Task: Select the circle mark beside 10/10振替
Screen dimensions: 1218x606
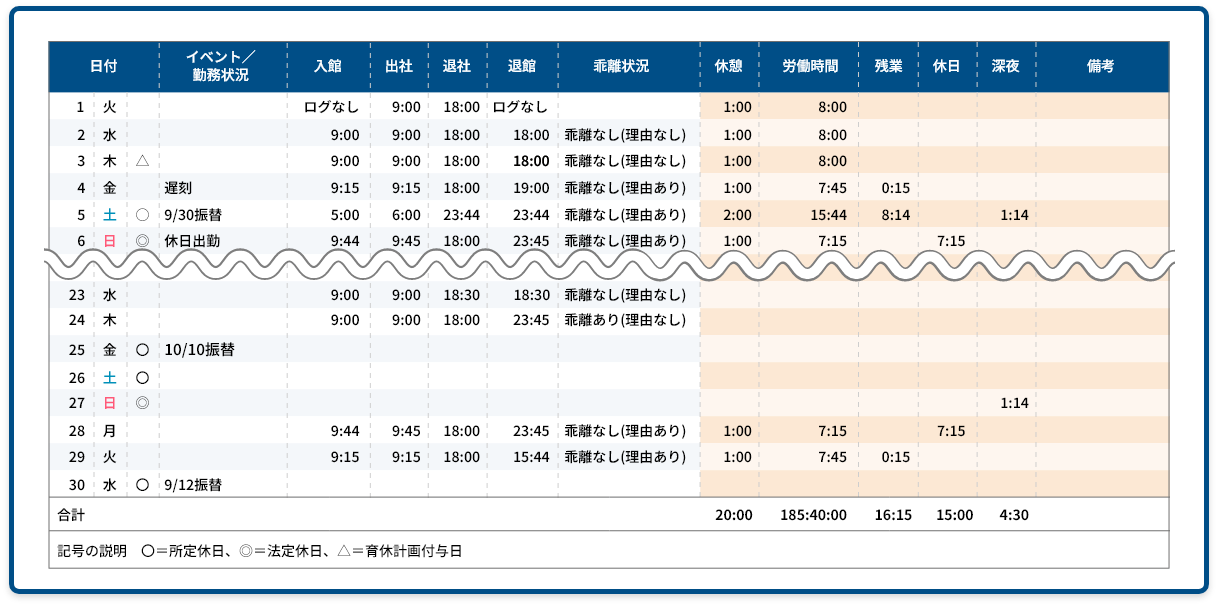Action: tap(142, 350)
